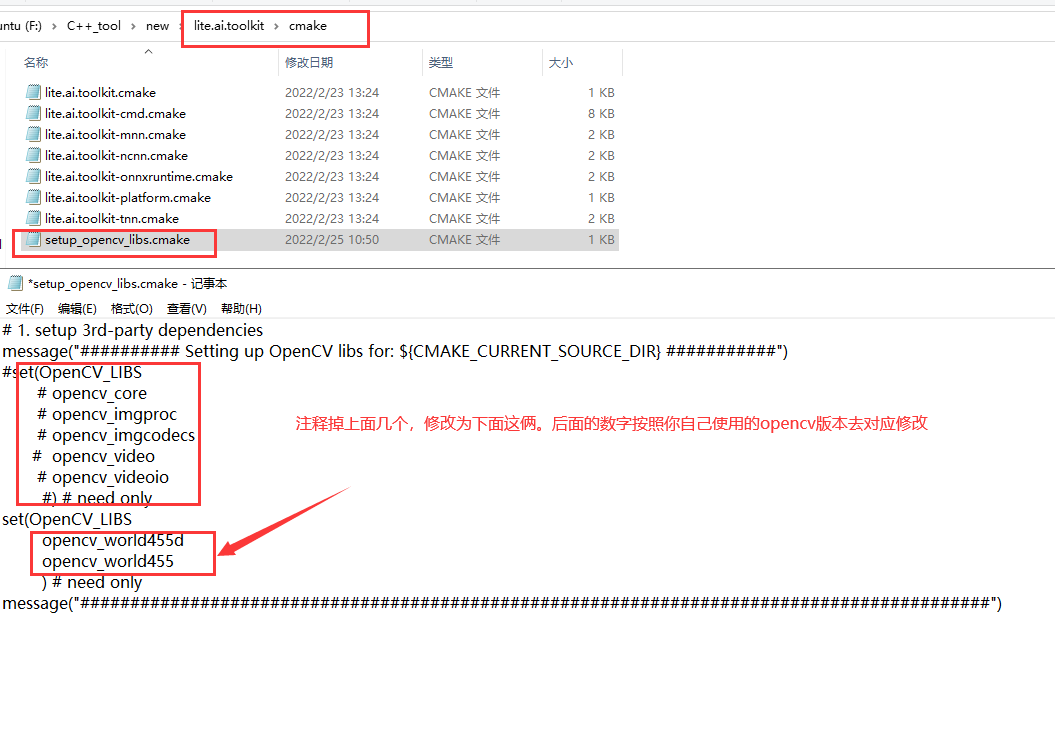Navigate to lite.ai.toolkit in address bar
This screenshot has height=739, width=1055.
229,26
